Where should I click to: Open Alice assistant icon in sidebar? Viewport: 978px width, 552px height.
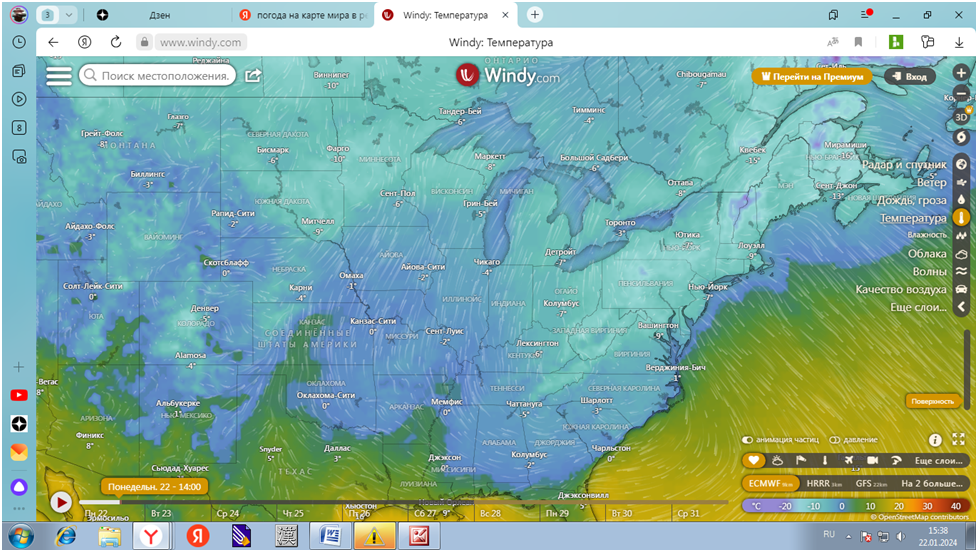coord(19,487)
